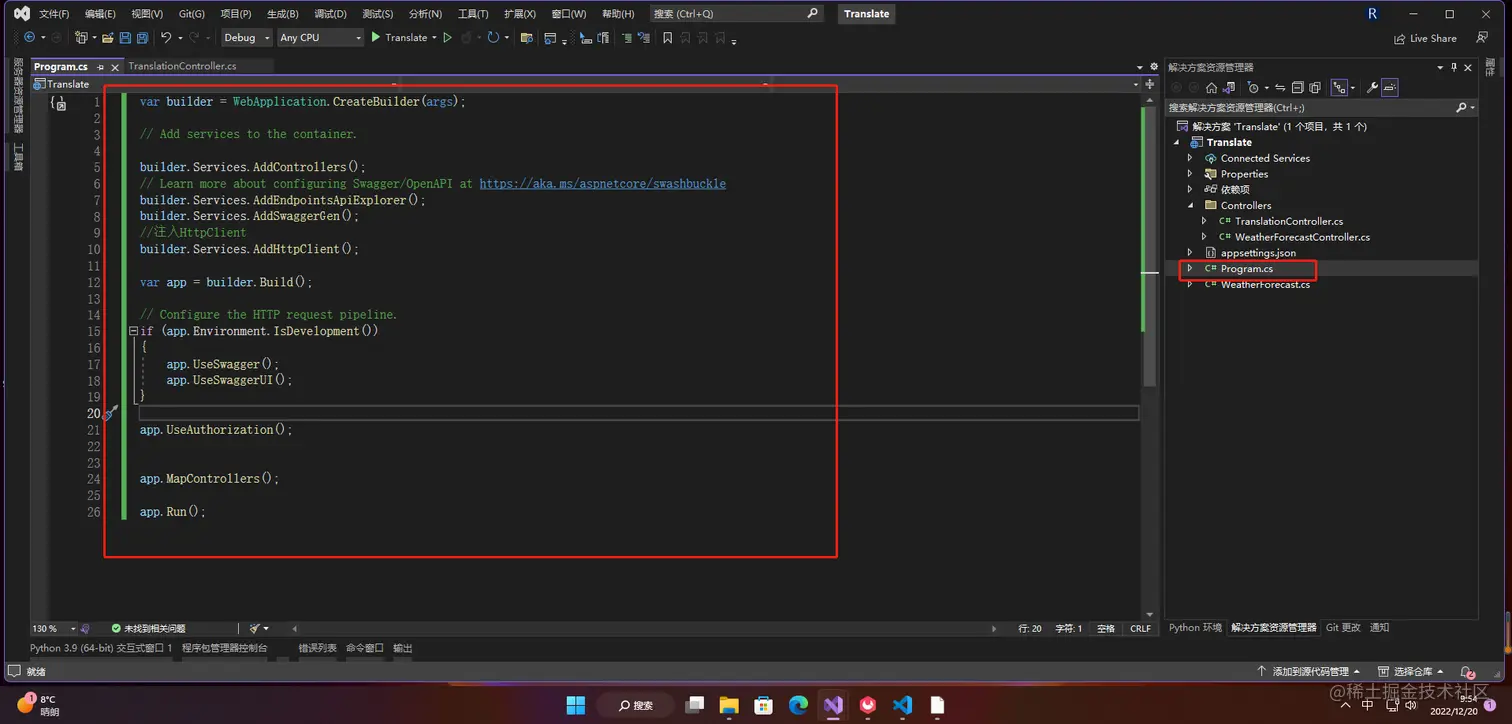Screen dimensions: 1512x724
Task: Open swashbuckle aka.ms link in code
Action: coord(602,184)
